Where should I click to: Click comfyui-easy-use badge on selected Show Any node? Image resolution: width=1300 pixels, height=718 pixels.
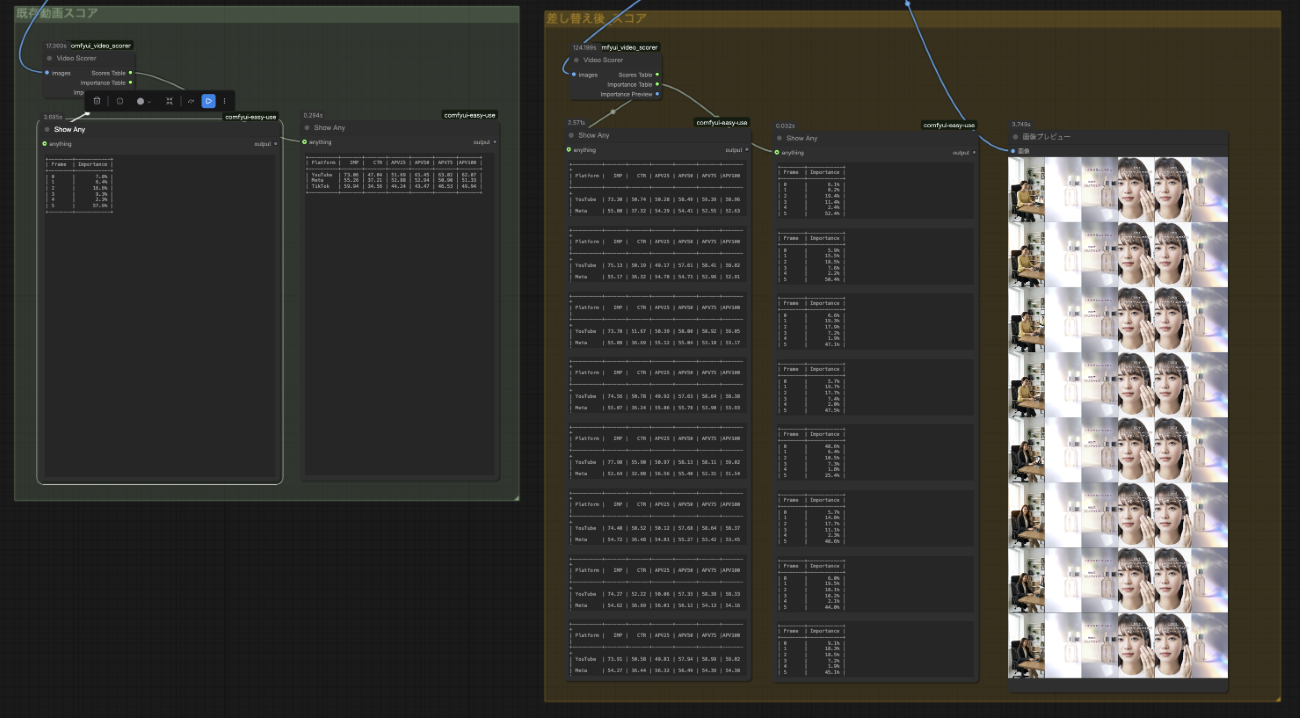click(250, 117)
